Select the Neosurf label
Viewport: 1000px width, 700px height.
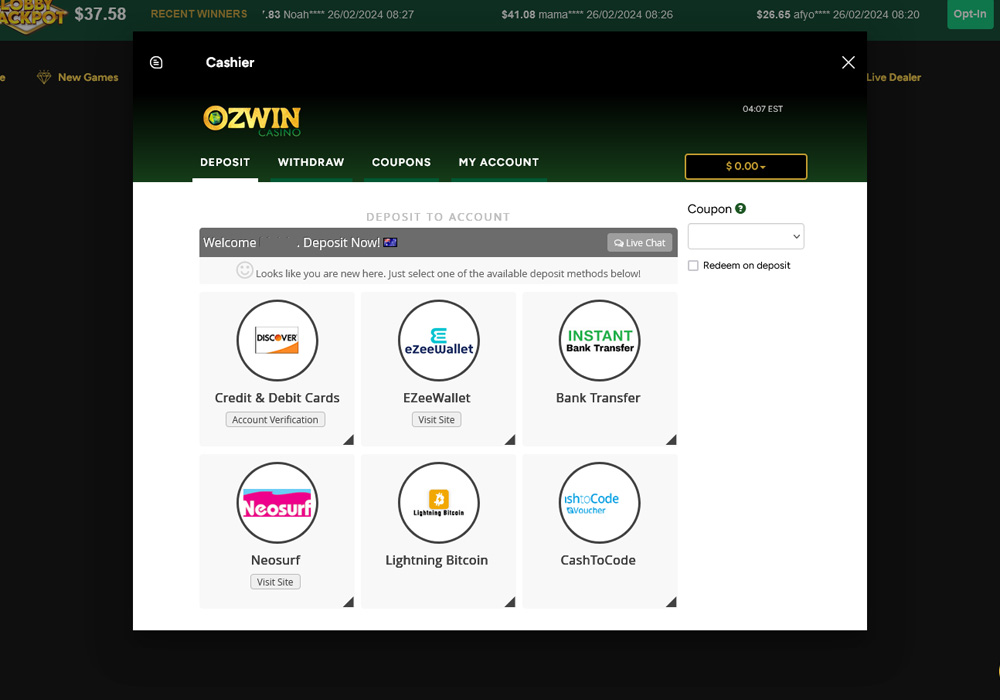[x=276, y=560]
